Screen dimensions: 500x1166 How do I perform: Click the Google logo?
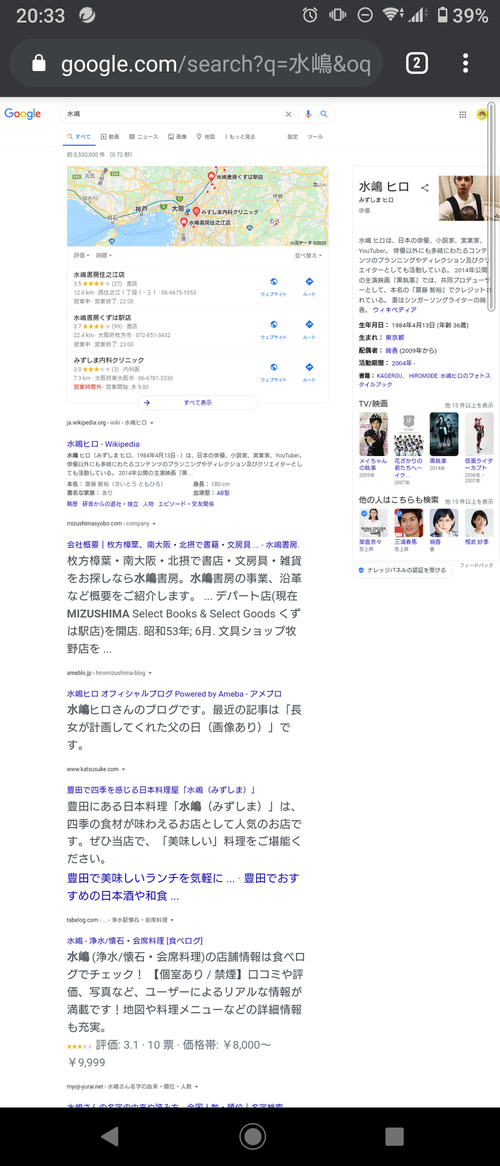tap(22, 114)
